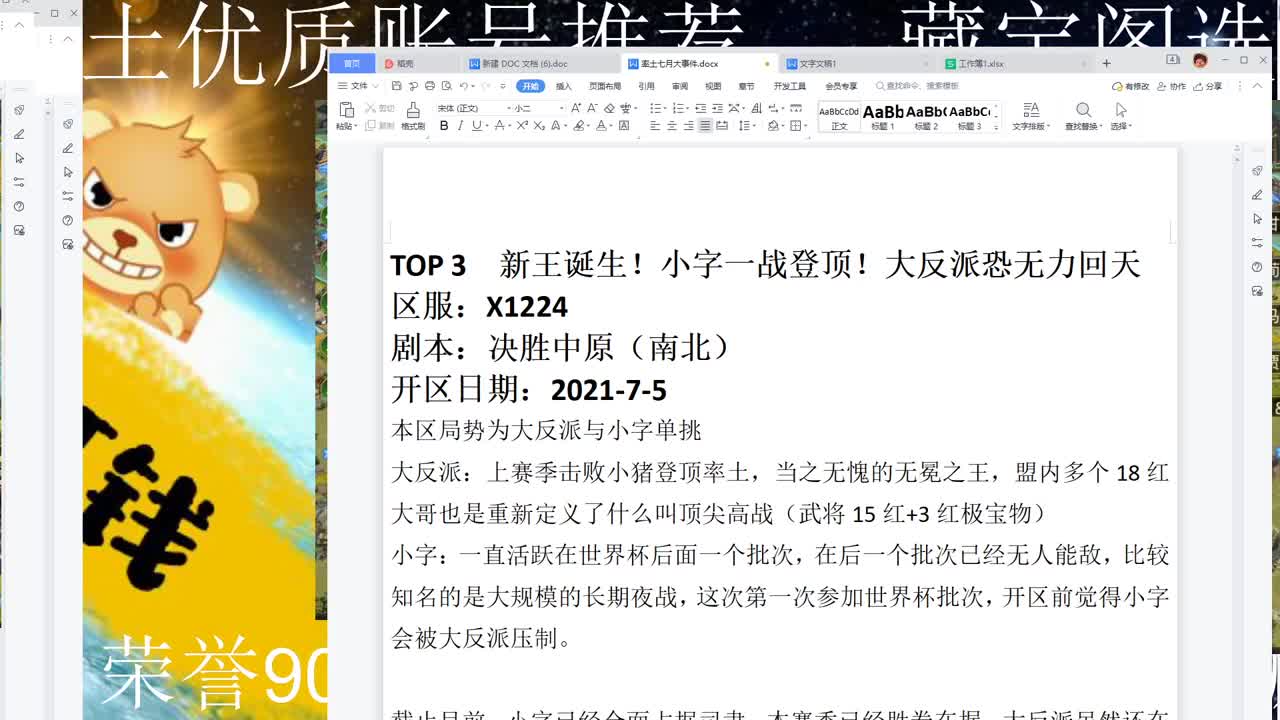1280x720 pixels.
Task: Click the shading fill color button
Action: click(774, 126)
